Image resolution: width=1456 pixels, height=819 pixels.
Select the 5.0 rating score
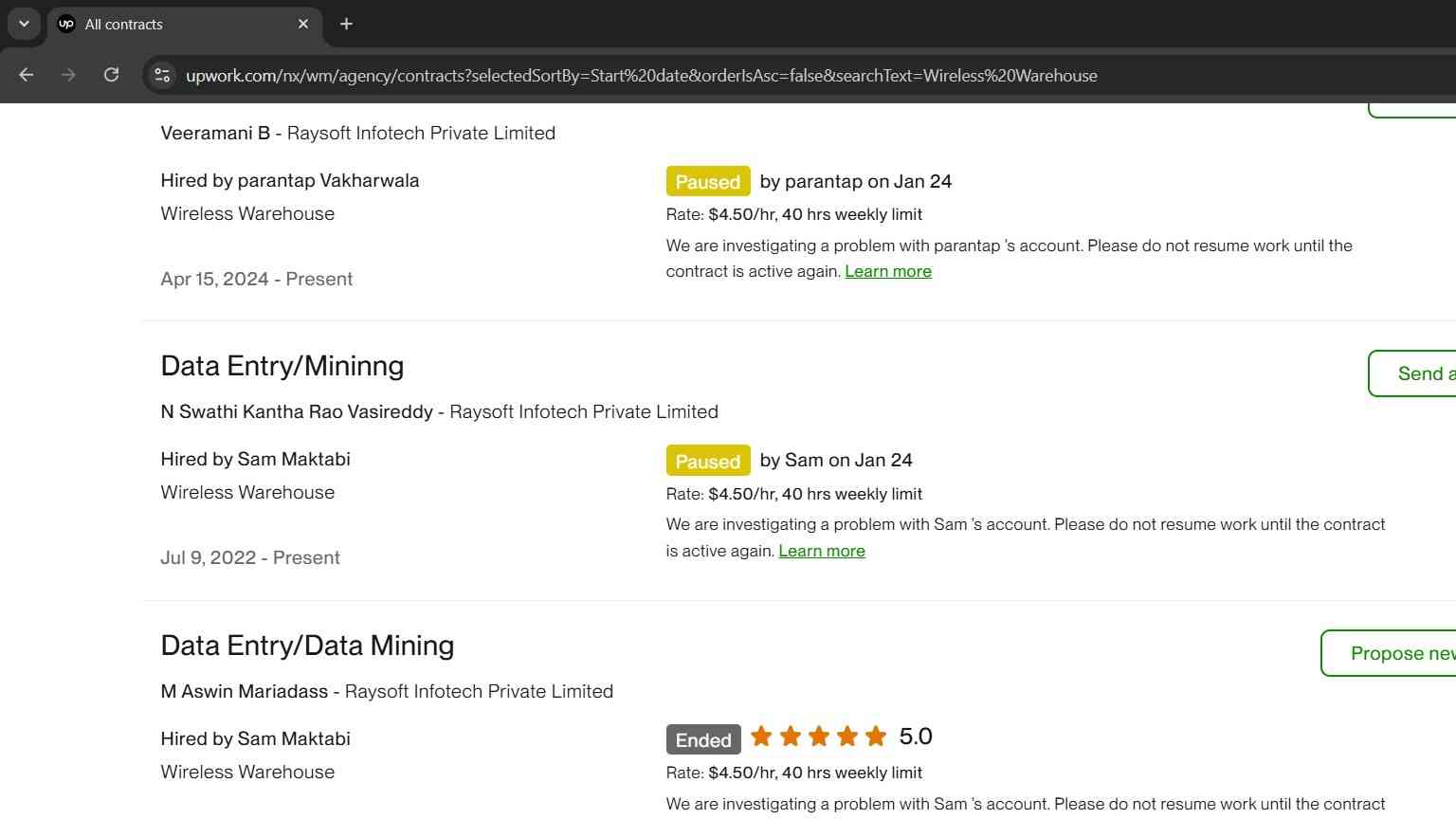(x=916, y=737)
